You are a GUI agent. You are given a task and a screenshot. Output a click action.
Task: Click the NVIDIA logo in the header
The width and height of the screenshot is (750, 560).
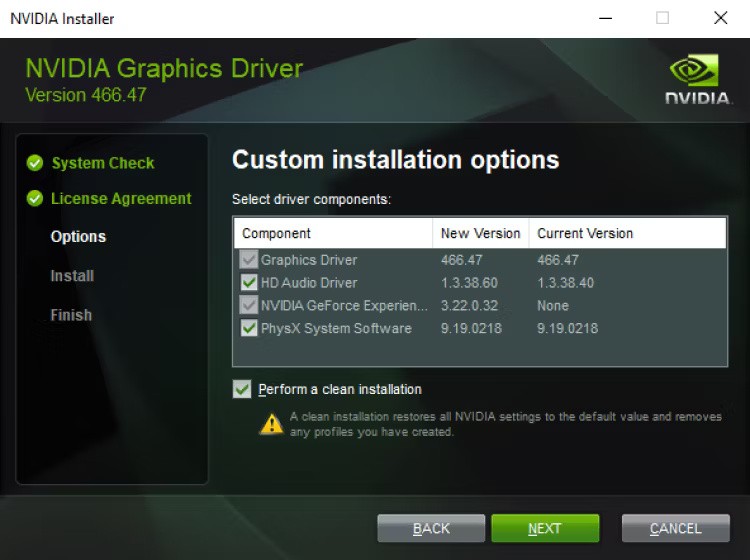(693, 79)
